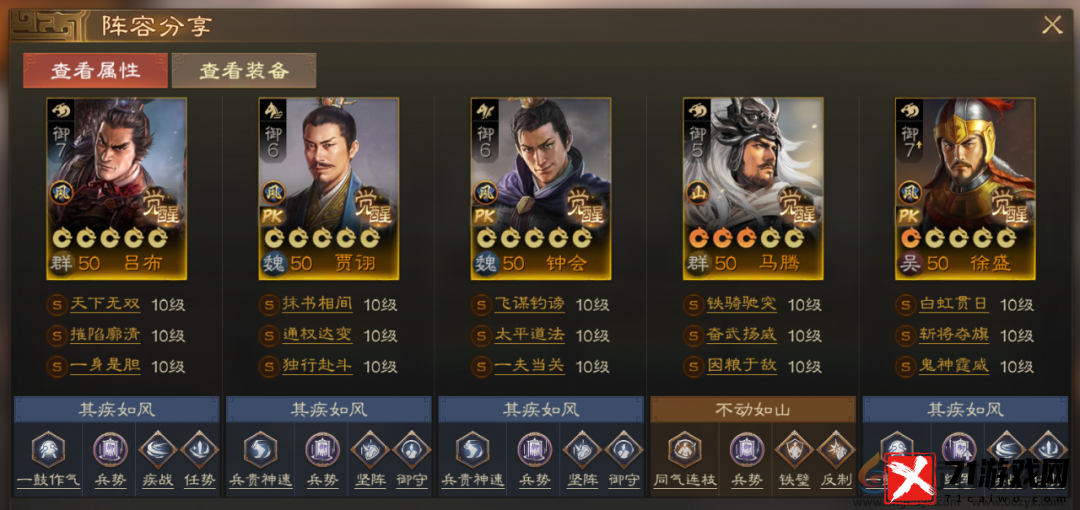Select the 一鼓作气 formation icon

(48, 448)
